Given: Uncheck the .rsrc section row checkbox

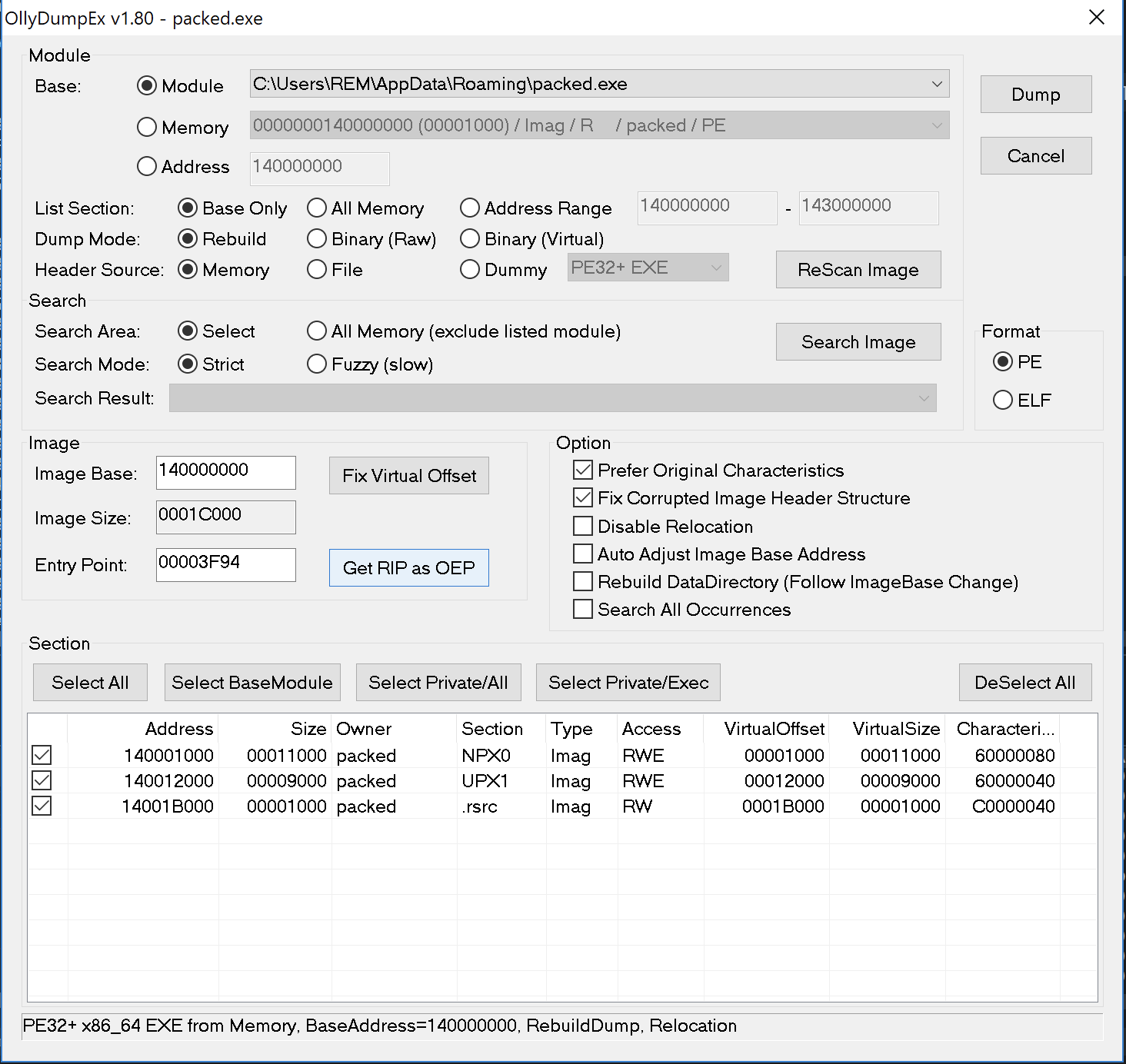Looking at the screenshot, I should pos(42,806).
